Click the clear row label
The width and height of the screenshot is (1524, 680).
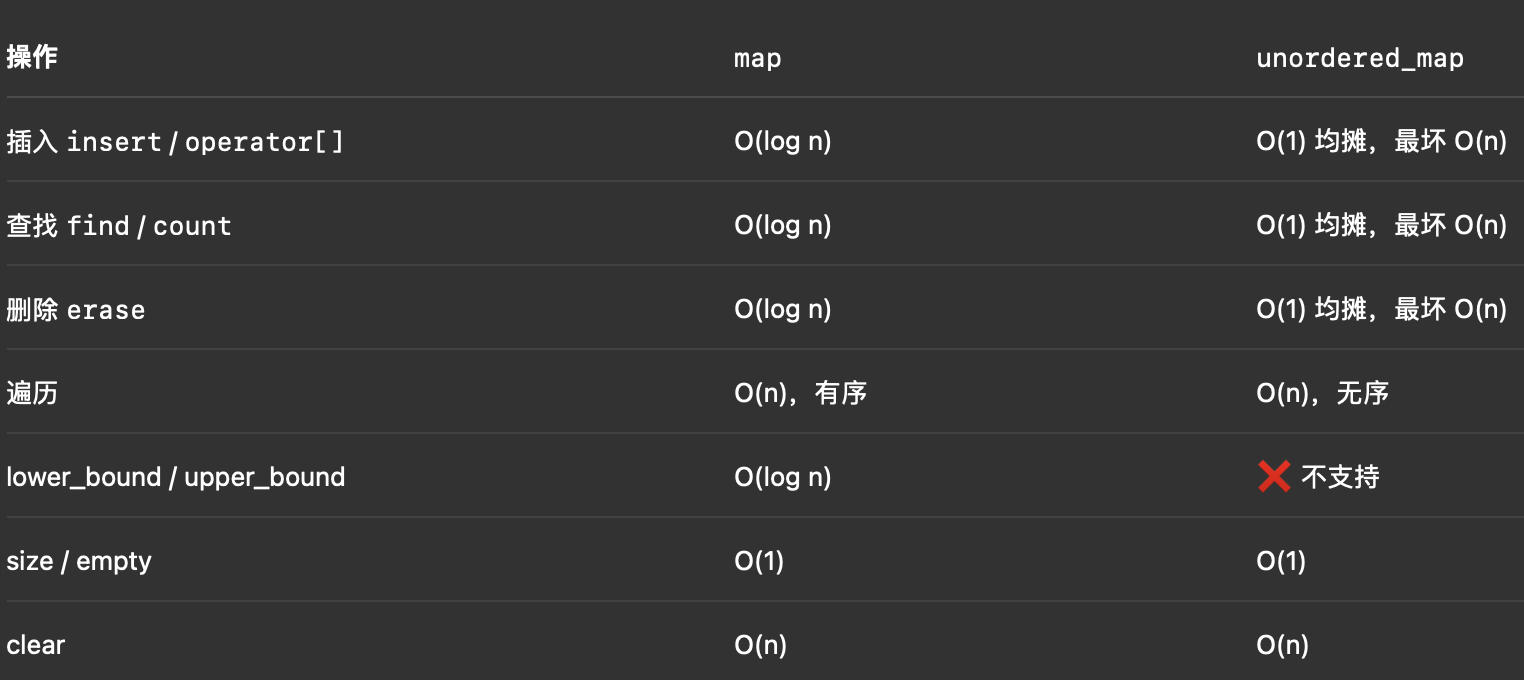[x=36, y=645]
